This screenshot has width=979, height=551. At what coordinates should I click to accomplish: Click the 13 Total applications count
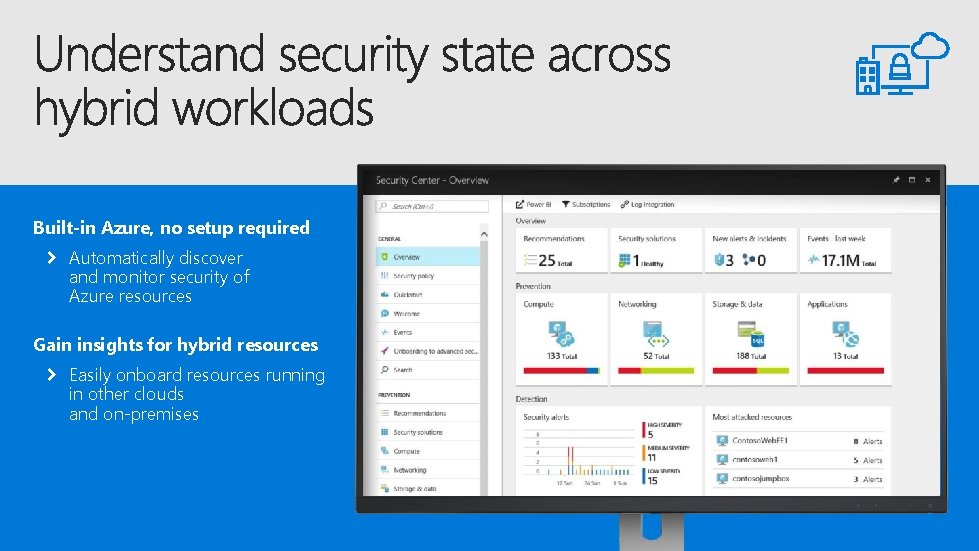point(845,356)
